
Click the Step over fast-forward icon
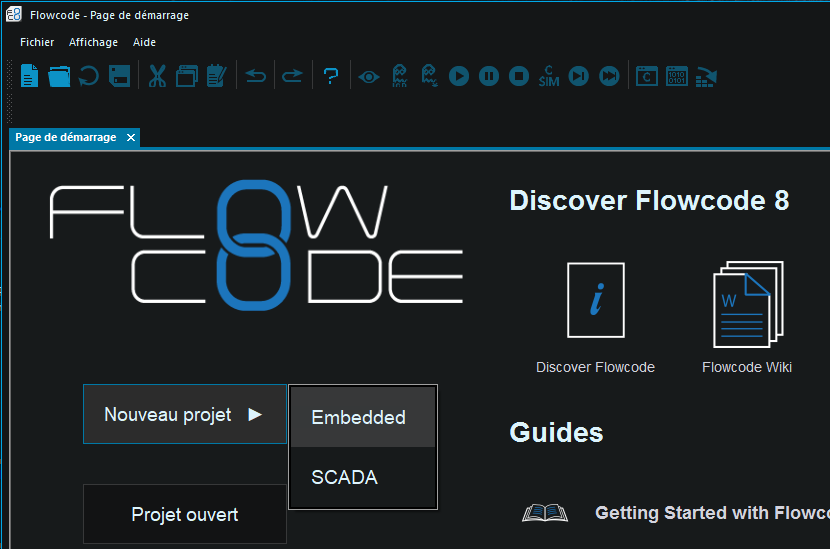click(609, 76)
